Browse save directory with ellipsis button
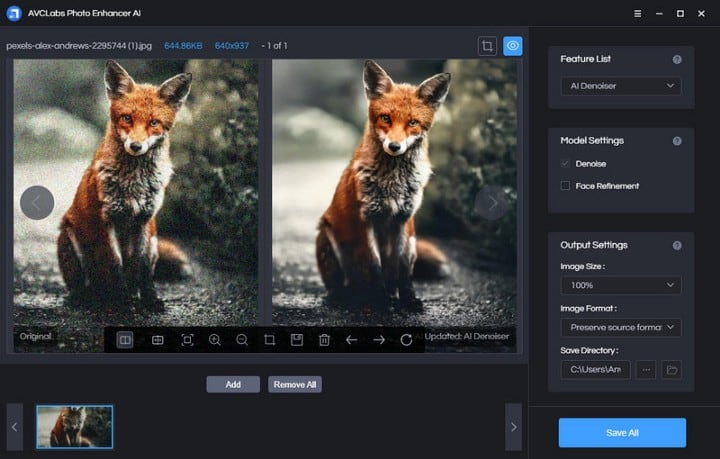This screenshot has width=720, height=459. 646,370
